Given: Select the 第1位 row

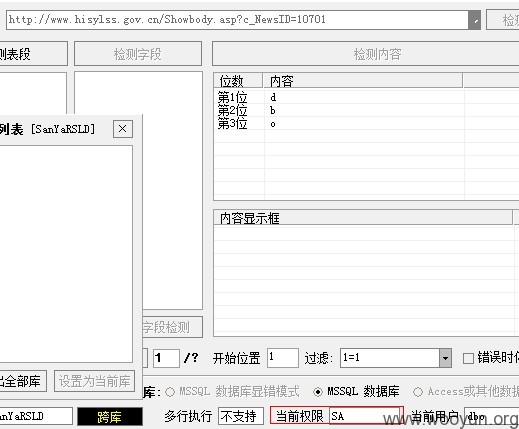Looking at the screenshot, I should (x=366, y=97).
